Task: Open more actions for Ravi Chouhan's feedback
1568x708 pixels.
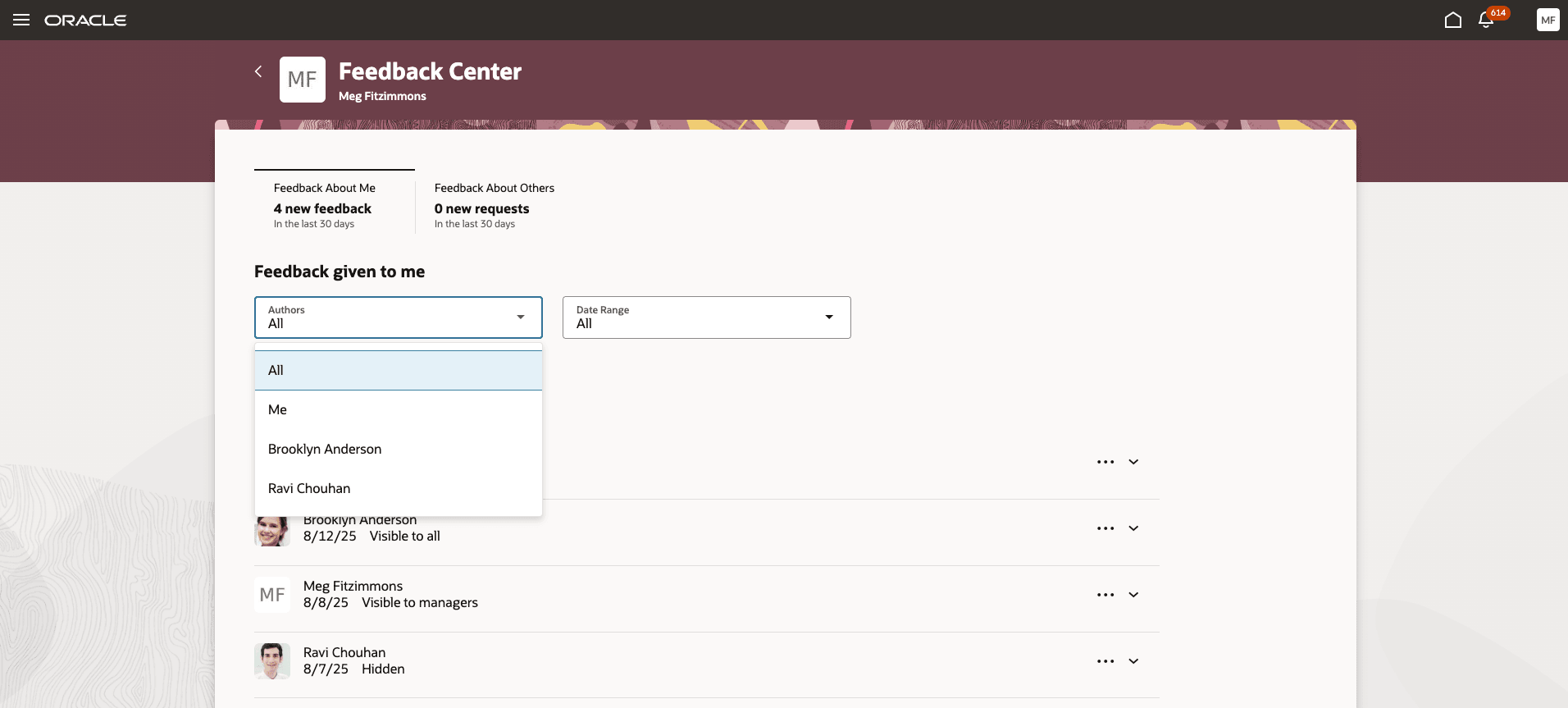Action: click(x=1105, y=661)
